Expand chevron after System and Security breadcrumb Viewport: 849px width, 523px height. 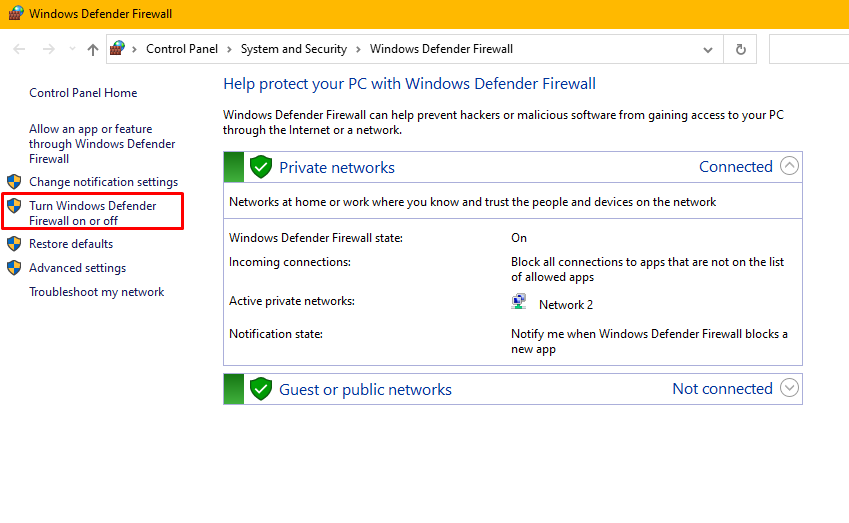(358, 49)
